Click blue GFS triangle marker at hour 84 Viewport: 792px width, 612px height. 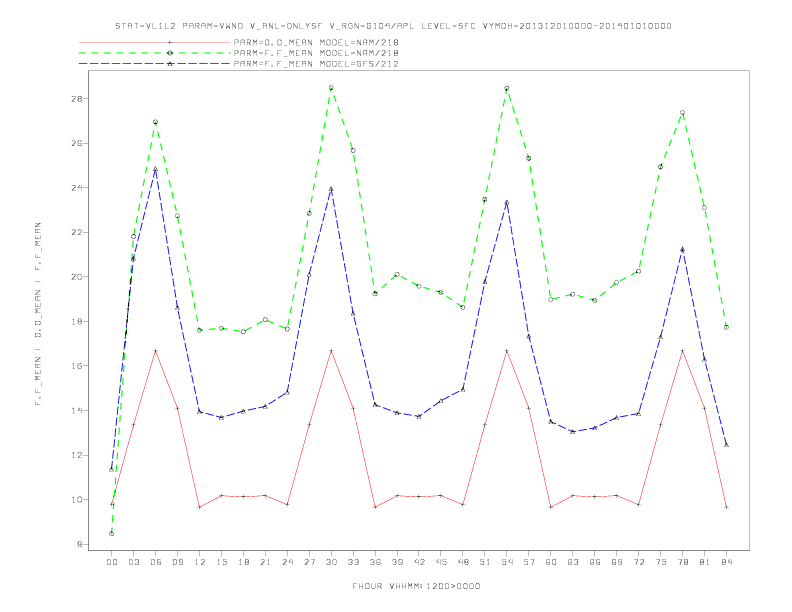pyautogui.click(x=726, y=445)
